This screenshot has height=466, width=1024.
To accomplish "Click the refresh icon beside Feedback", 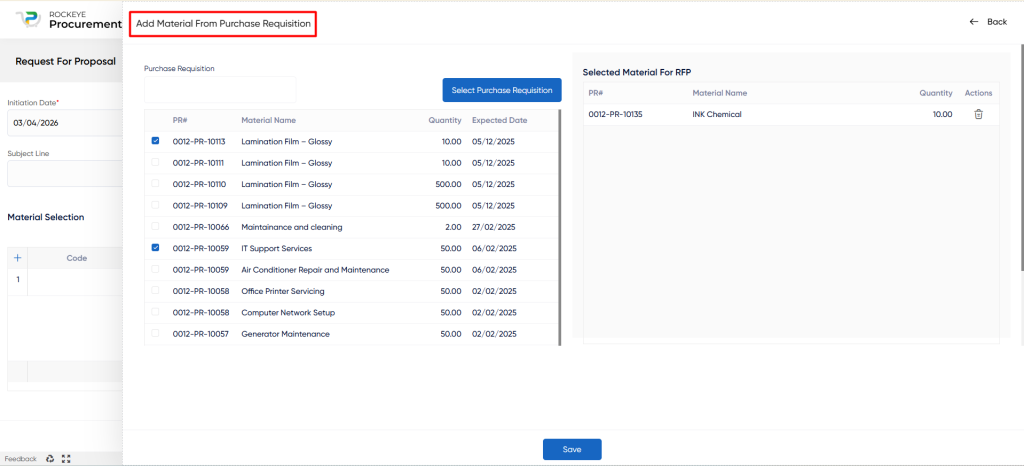I will [50, 458].
